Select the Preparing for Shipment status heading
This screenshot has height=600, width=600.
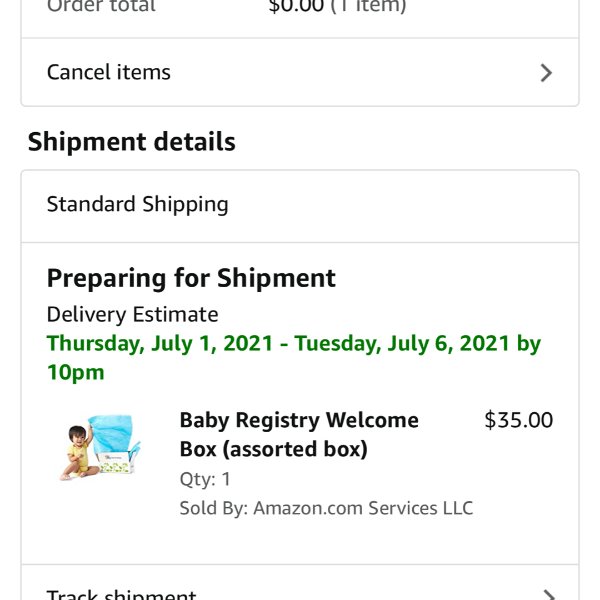pyautogui.click(x=191, y=278)
